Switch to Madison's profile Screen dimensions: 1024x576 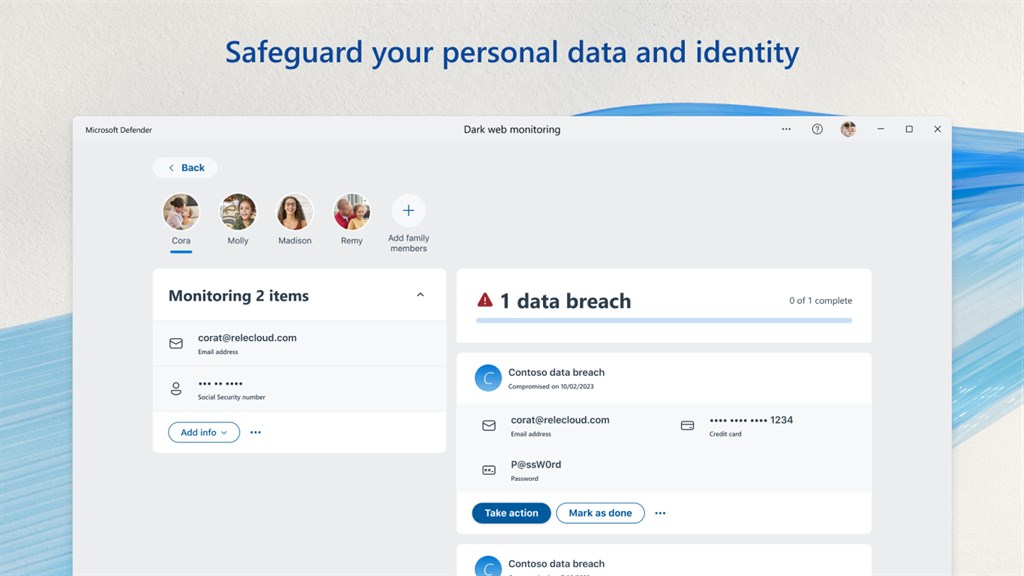(295, 212)
